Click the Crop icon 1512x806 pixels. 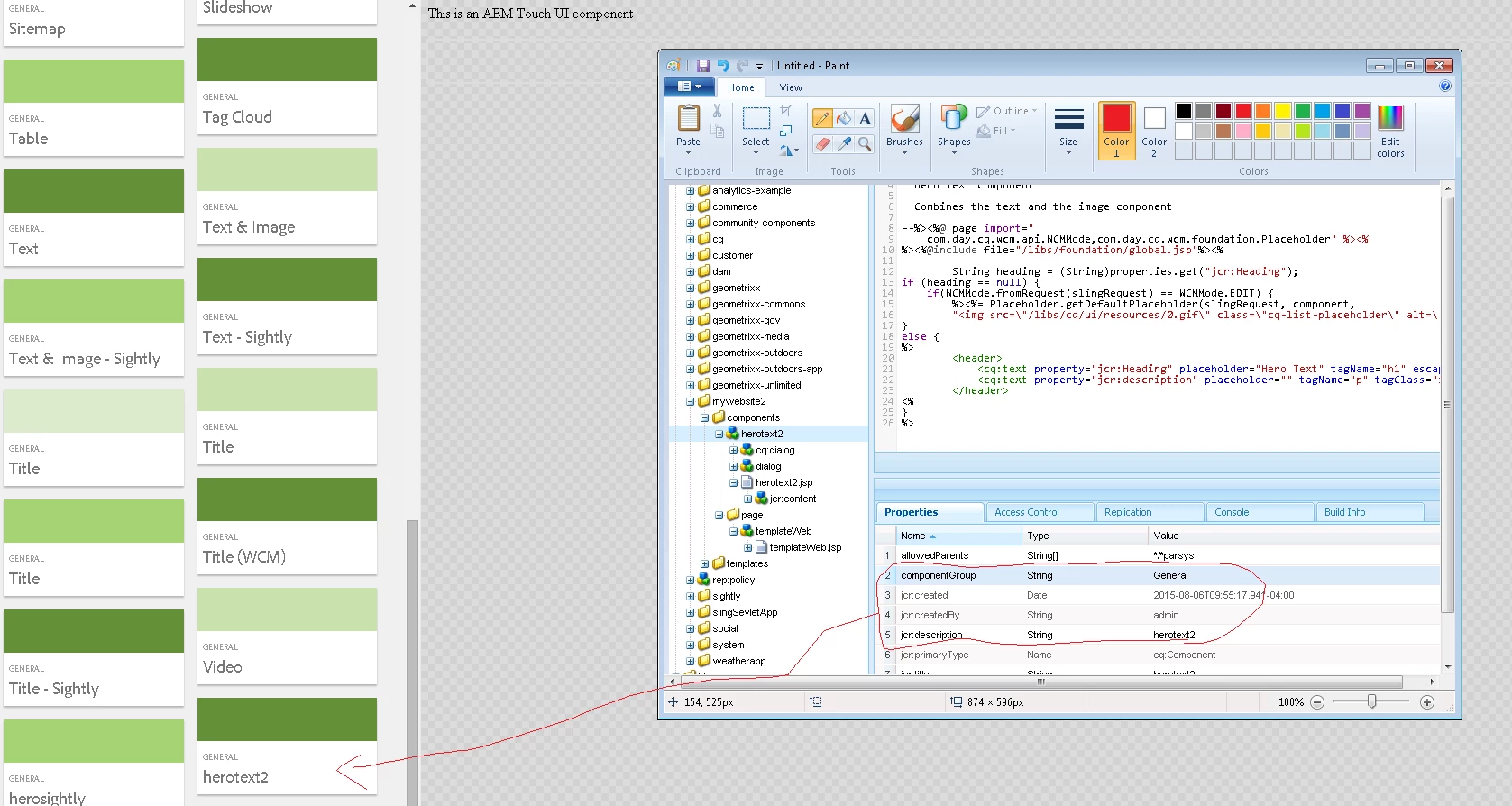tap(786, 111)
